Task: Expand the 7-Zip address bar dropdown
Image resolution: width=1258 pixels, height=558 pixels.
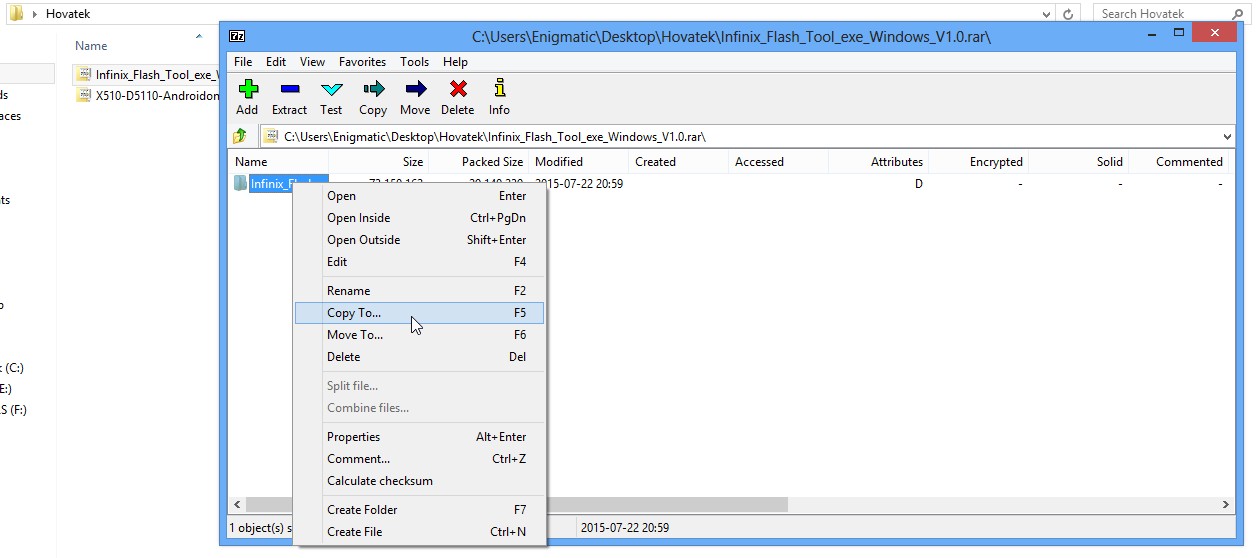Action: click(x=1227, y=136)
